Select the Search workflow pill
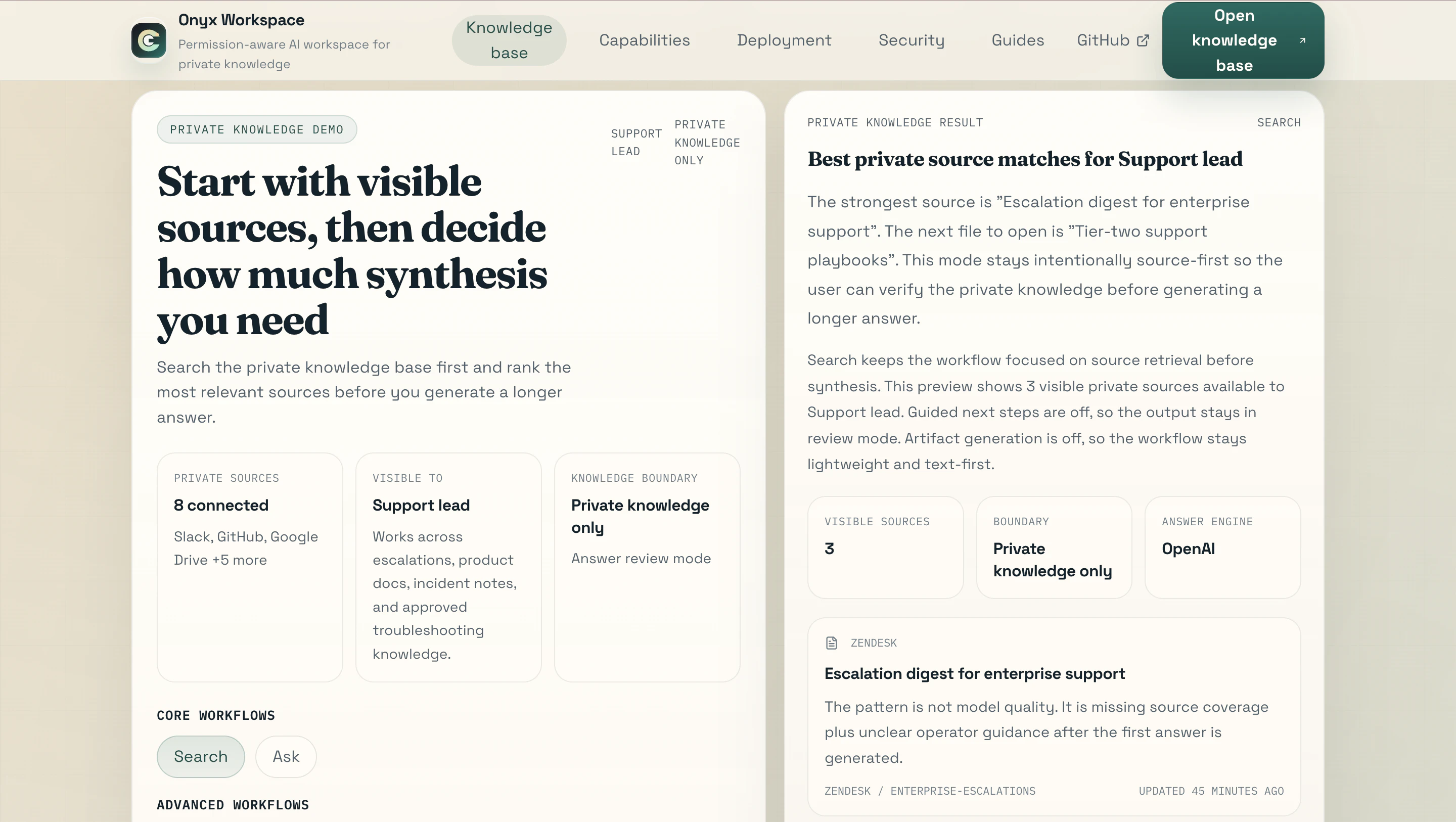1456x822 pixels. pyautogui.click(x=200, y=756)
